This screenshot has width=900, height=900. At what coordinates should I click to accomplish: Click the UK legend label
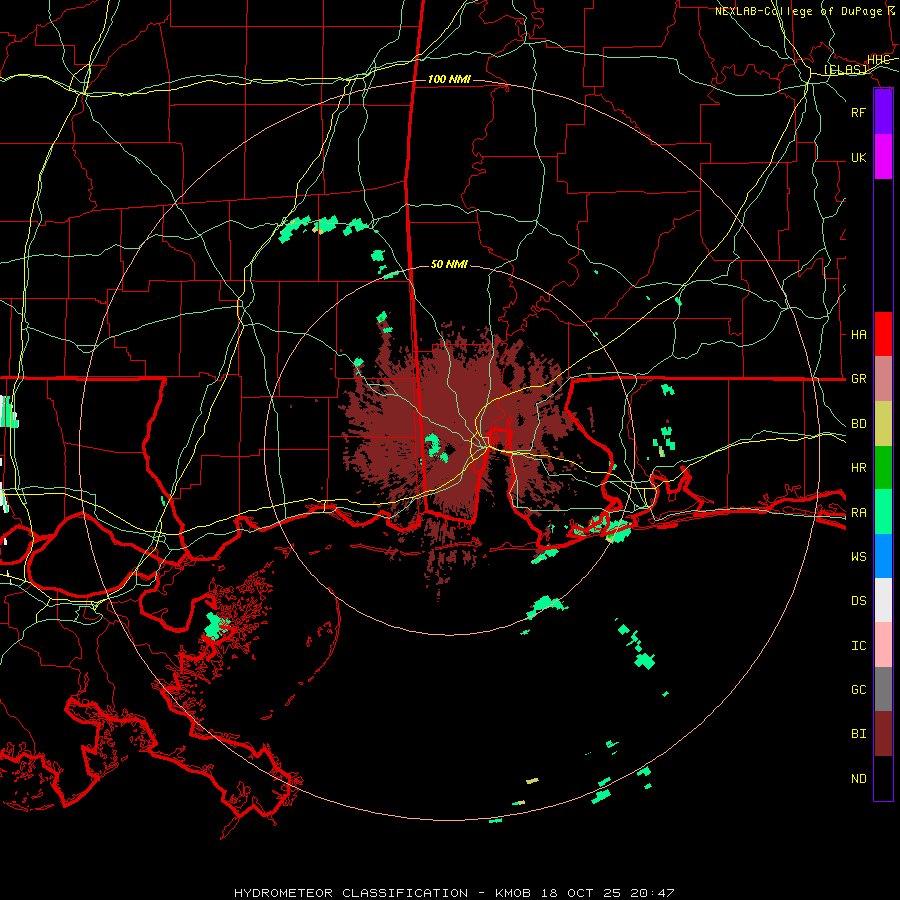[x=859, y=157]
